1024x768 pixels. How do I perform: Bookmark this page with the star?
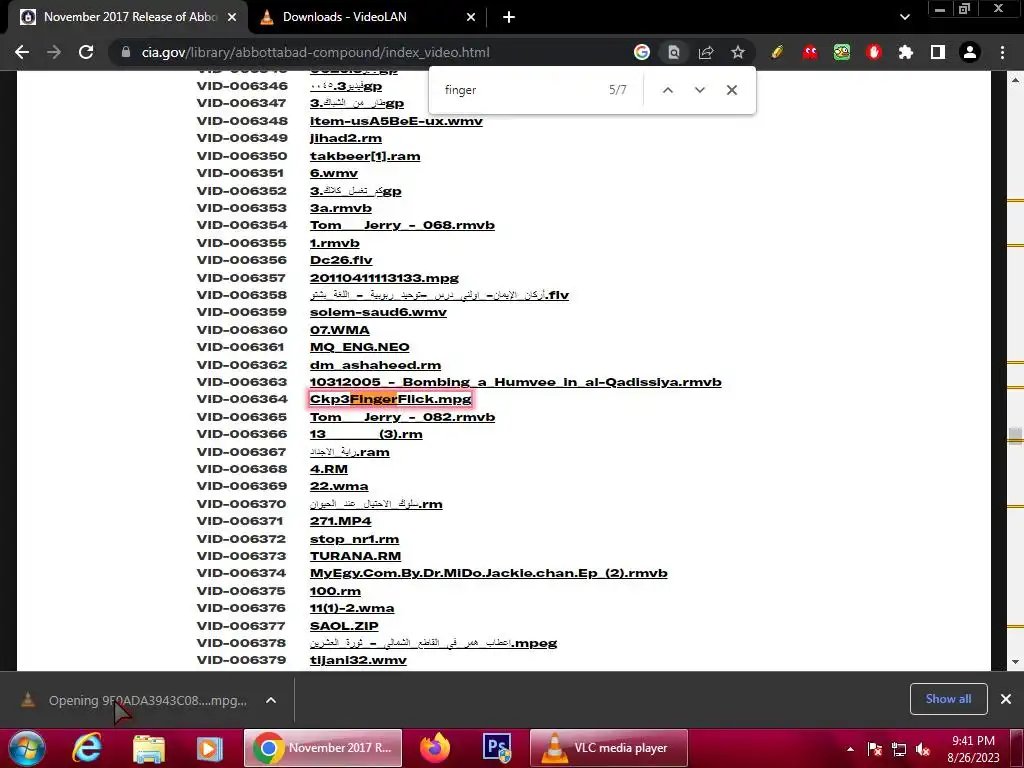click(x=738, y=52)
